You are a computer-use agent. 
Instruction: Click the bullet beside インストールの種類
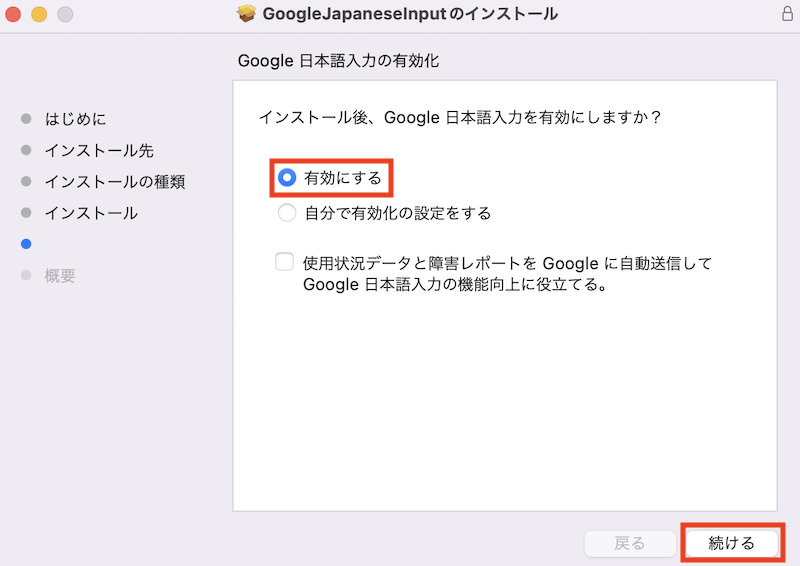26,181
